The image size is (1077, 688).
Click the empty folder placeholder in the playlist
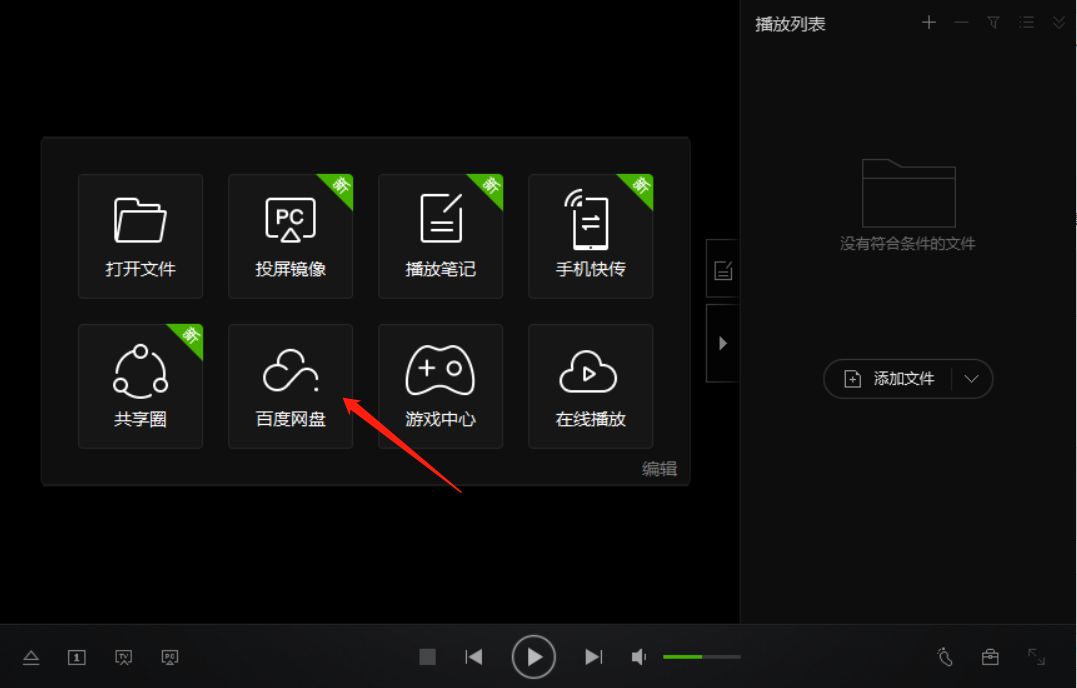[909, 193]
